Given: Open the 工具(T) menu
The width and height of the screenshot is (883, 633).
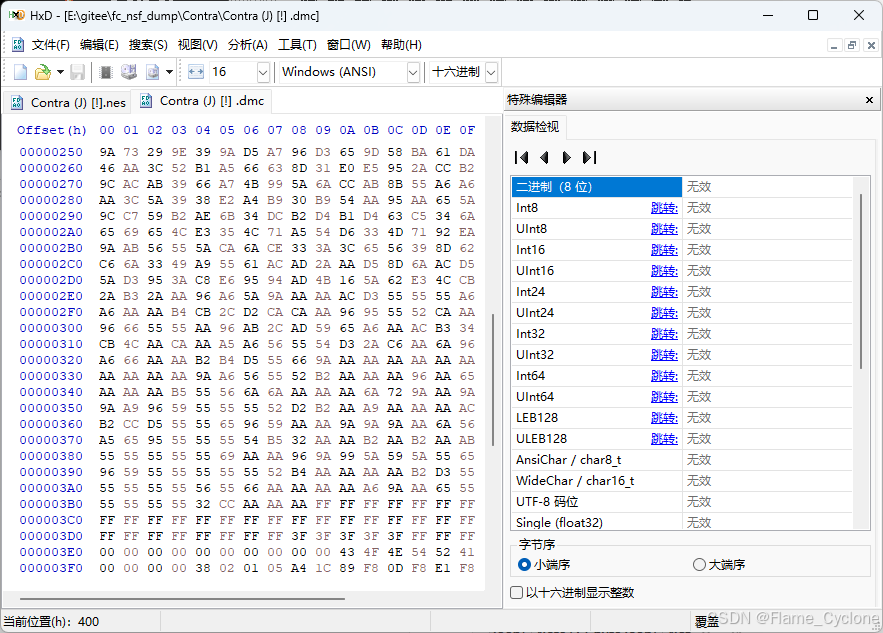Looking at the screenshot, I should 297,44.
